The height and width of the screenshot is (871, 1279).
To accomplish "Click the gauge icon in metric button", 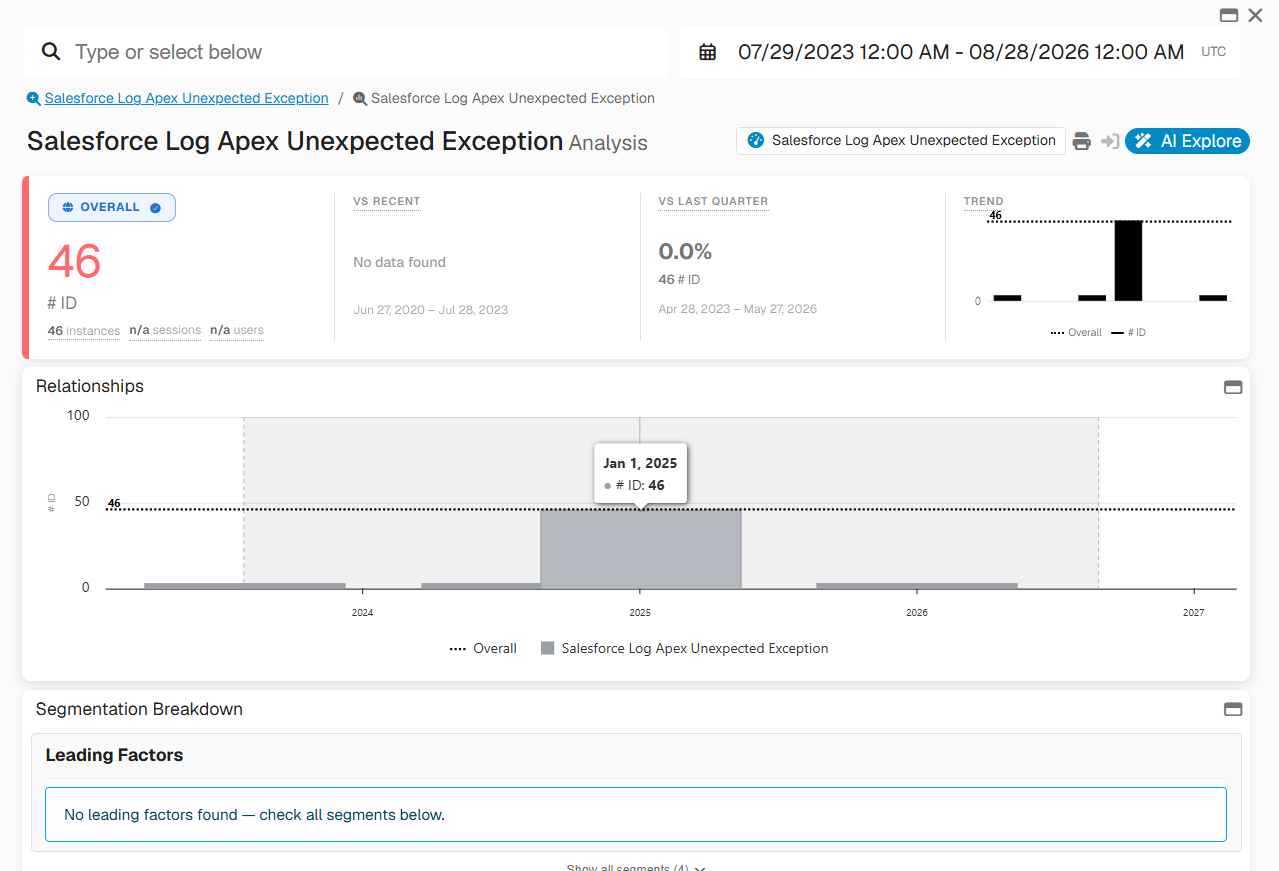I will 756,141.
